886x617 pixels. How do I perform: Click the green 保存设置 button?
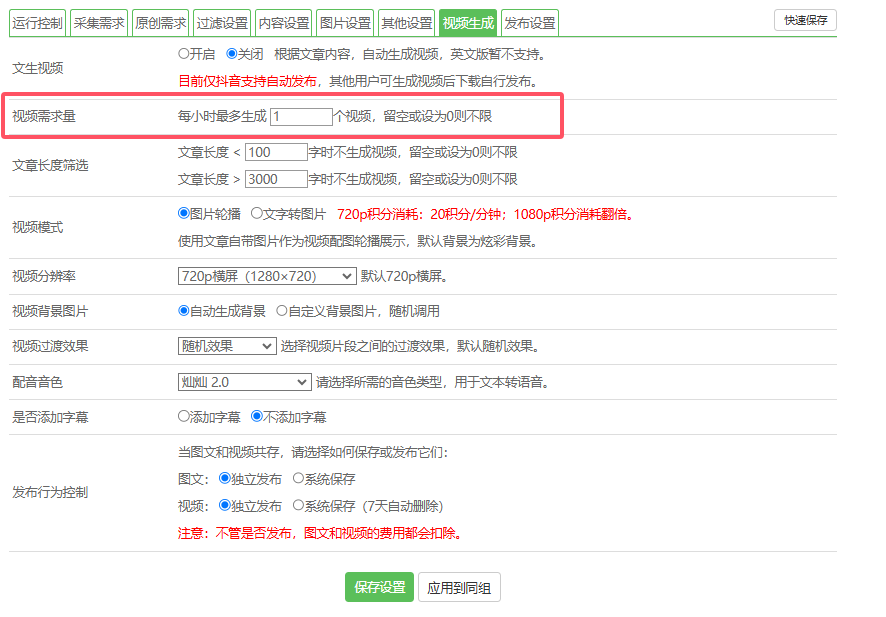pos(379,588)
